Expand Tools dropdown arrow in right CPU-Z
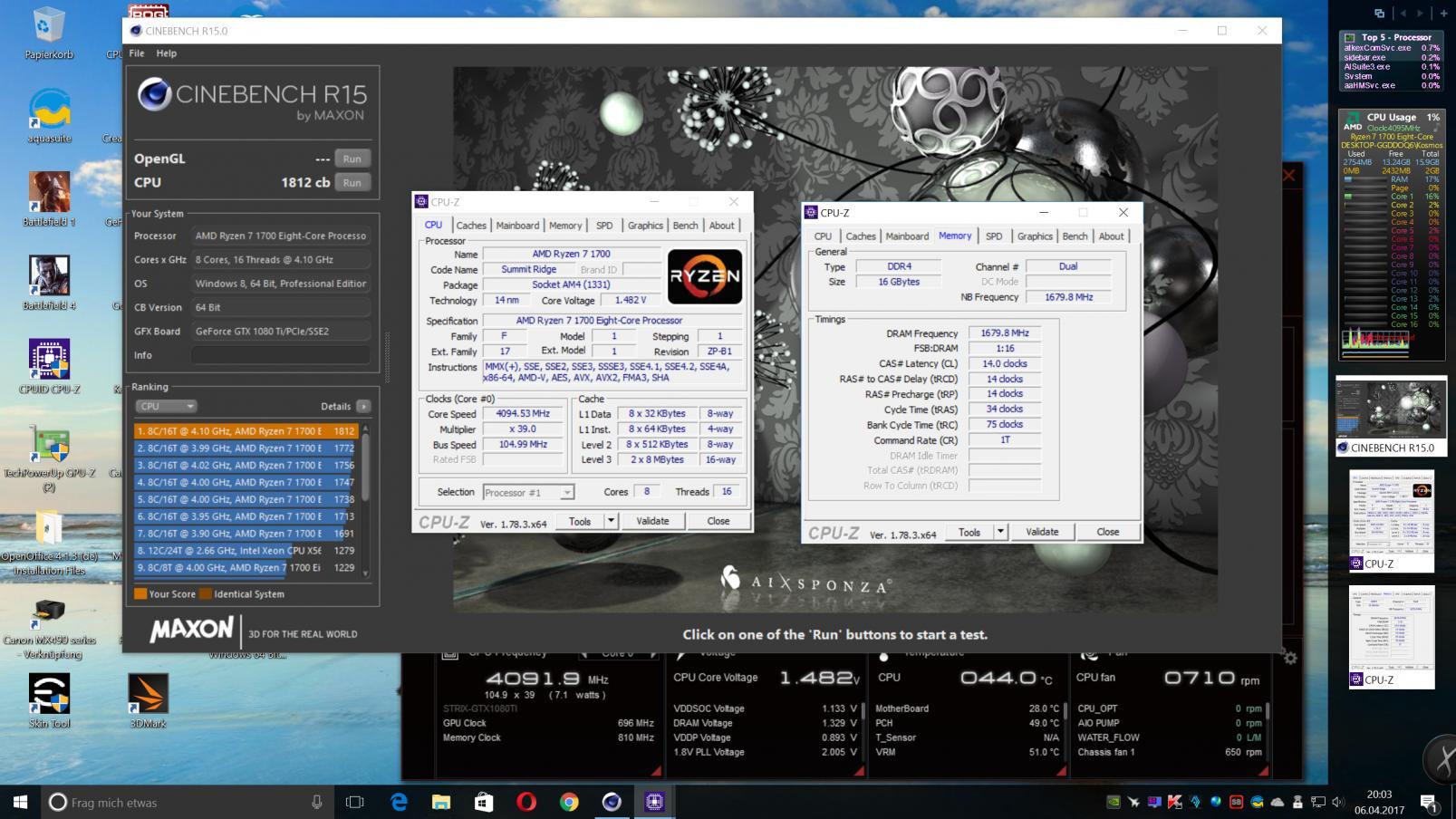1456x819 pixels. tap(1001, 532)
